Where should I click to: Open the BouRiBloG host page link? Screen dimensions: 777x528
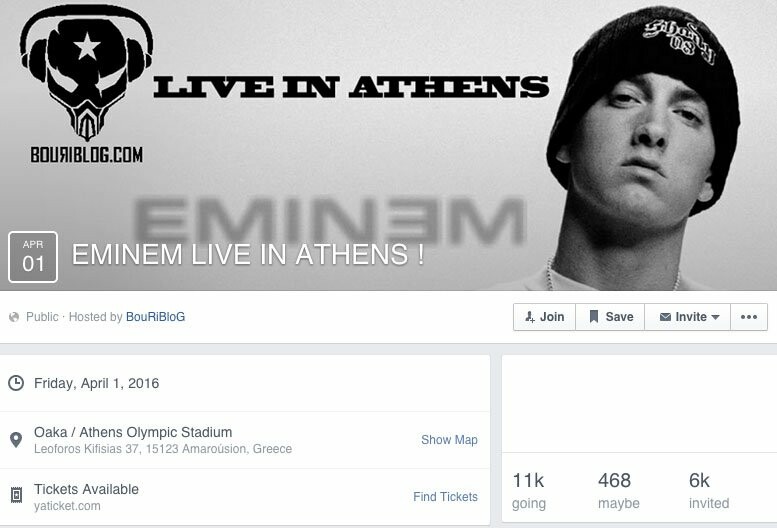point(155,317)
